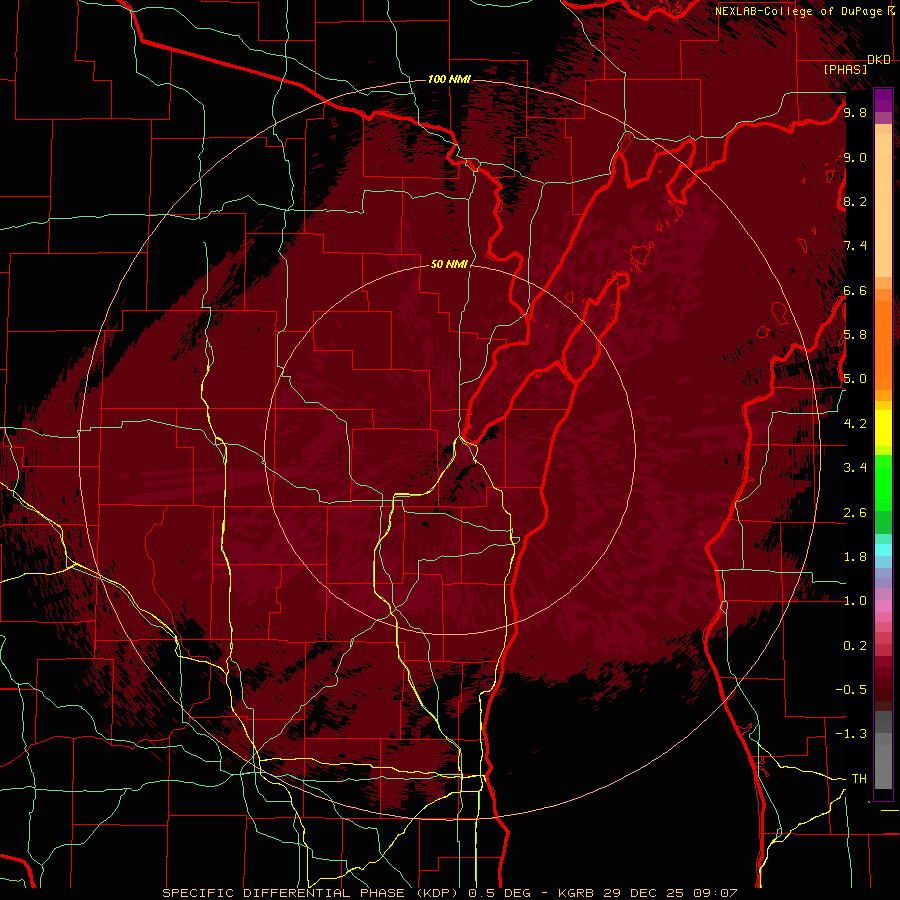The height and width of the screenshot is (900, 900).
Task: Click the 8.2 value on the color scale
Action: coord(855,201)
